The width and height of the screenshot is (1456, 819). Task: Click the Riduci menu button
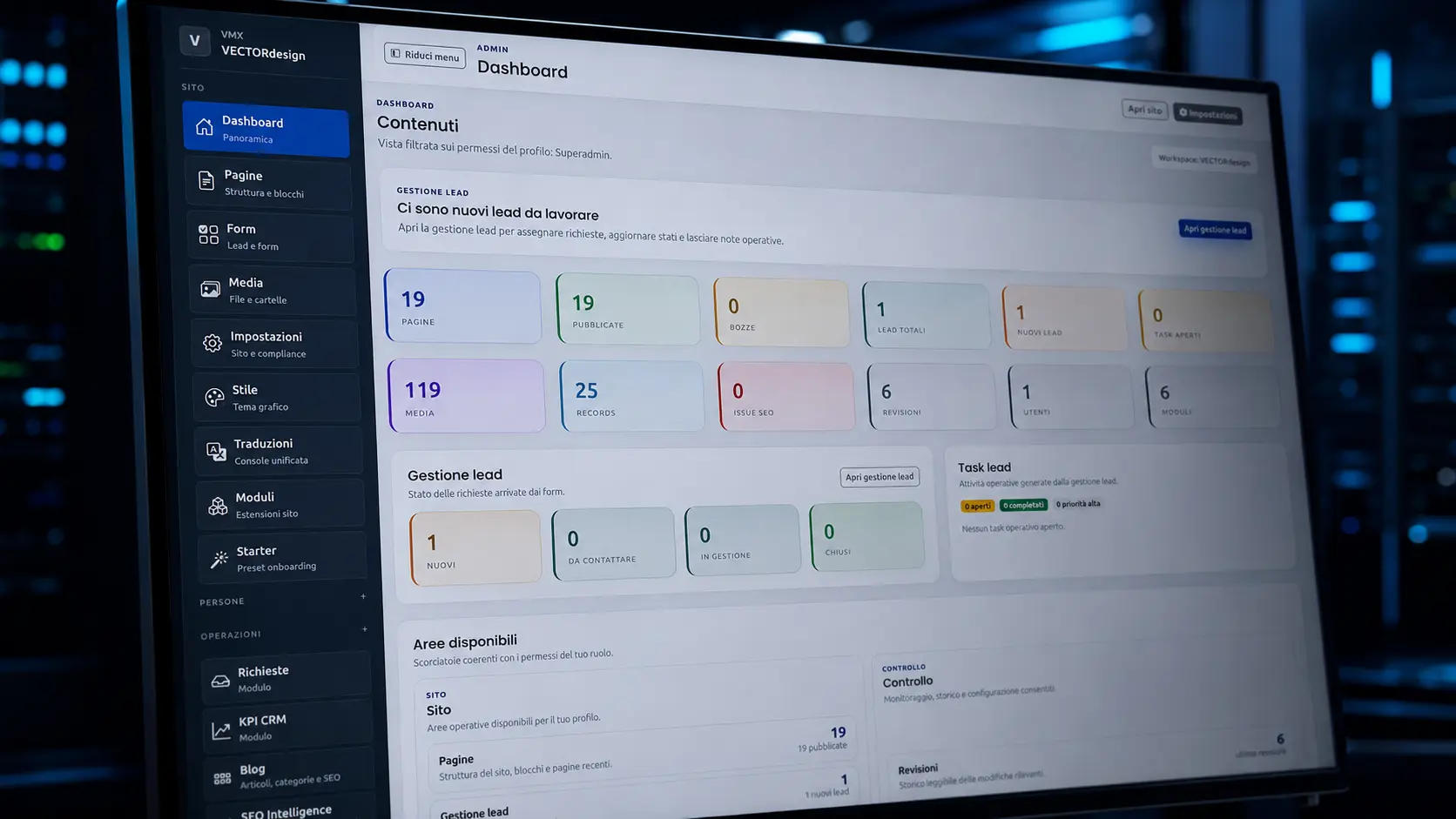[x=425, y=56]
